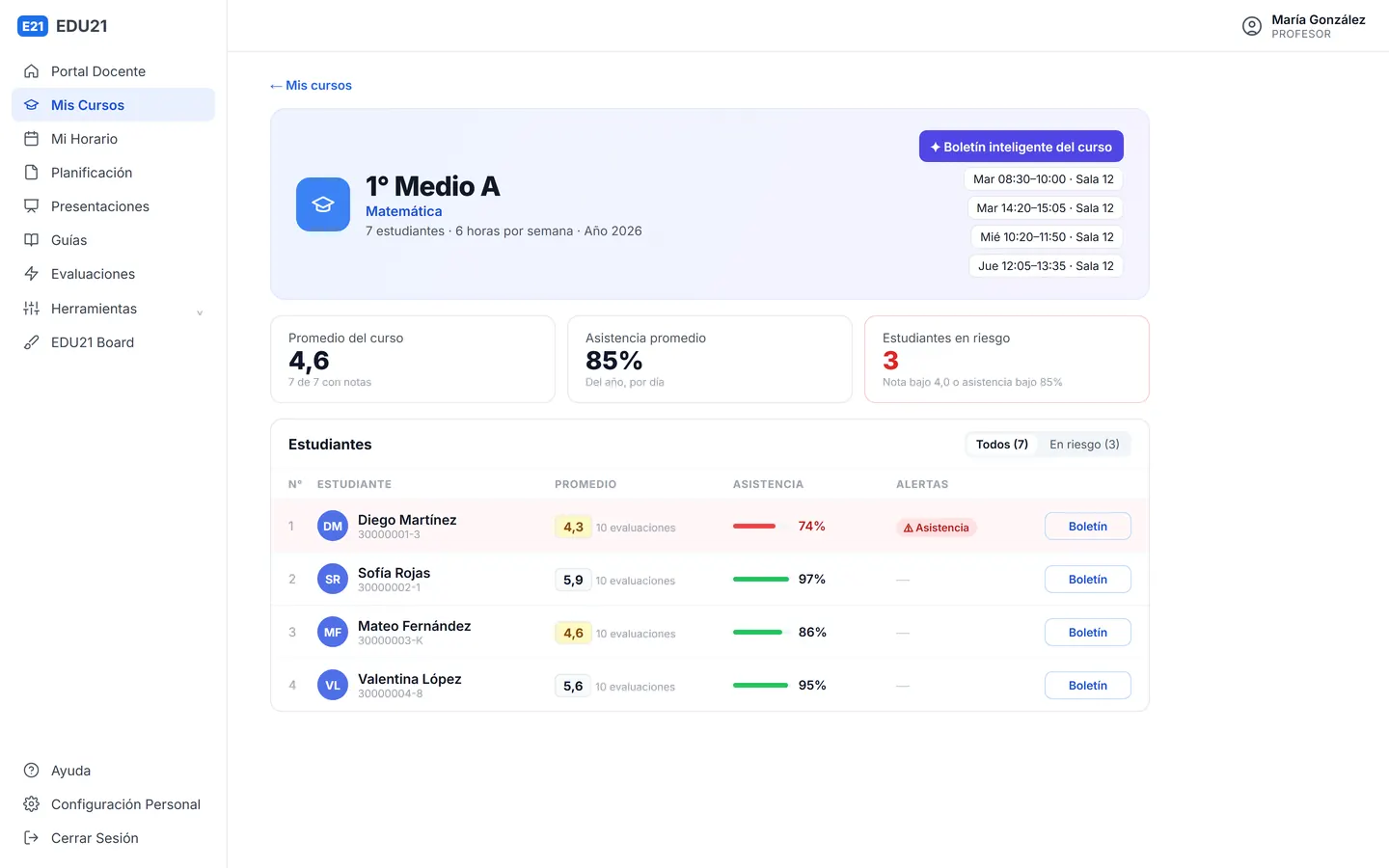The height and width of the screenshot is (868, 1389).
Task: Click Mar 08:30–10:00 Sala 12 schedule chip
Action: pos(1044,179)
